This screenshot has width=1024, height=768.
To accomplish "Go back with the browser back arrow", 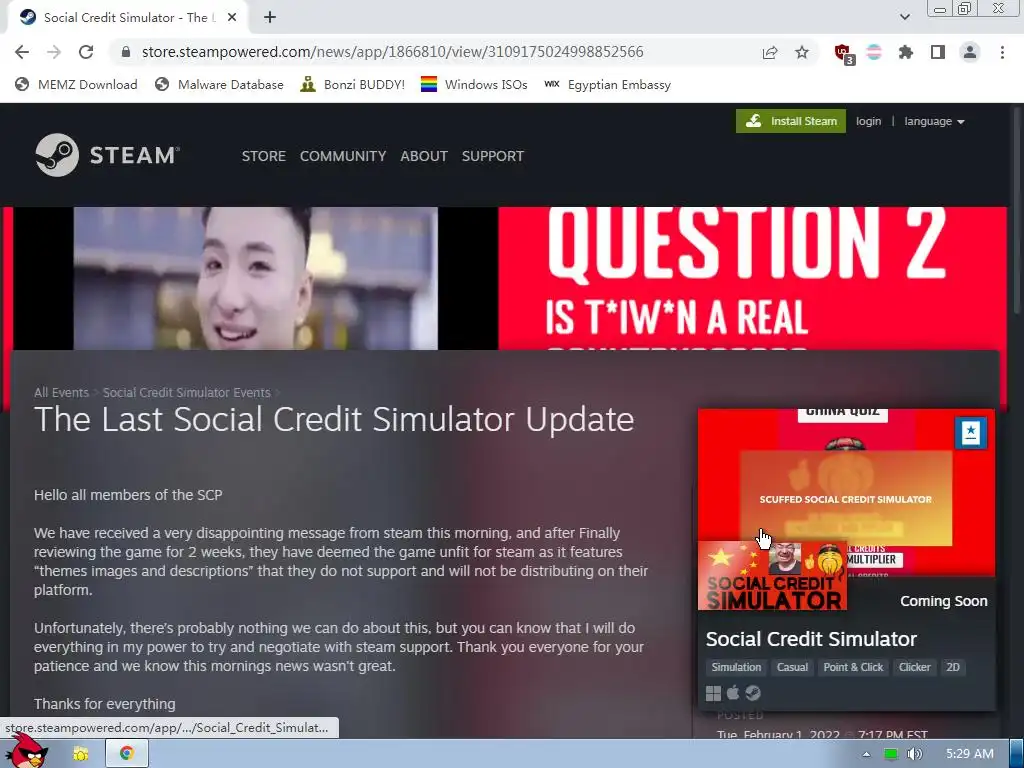I will pos(22,52).
